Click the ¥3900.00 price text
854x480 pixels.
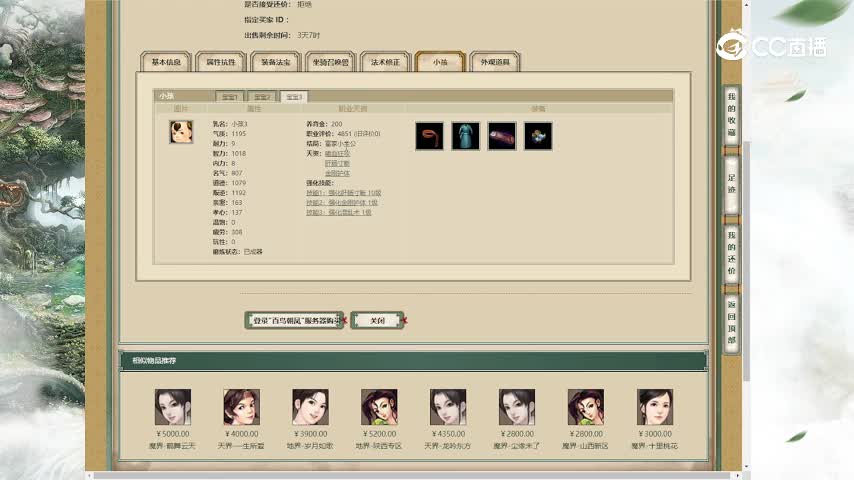[310, 434]
